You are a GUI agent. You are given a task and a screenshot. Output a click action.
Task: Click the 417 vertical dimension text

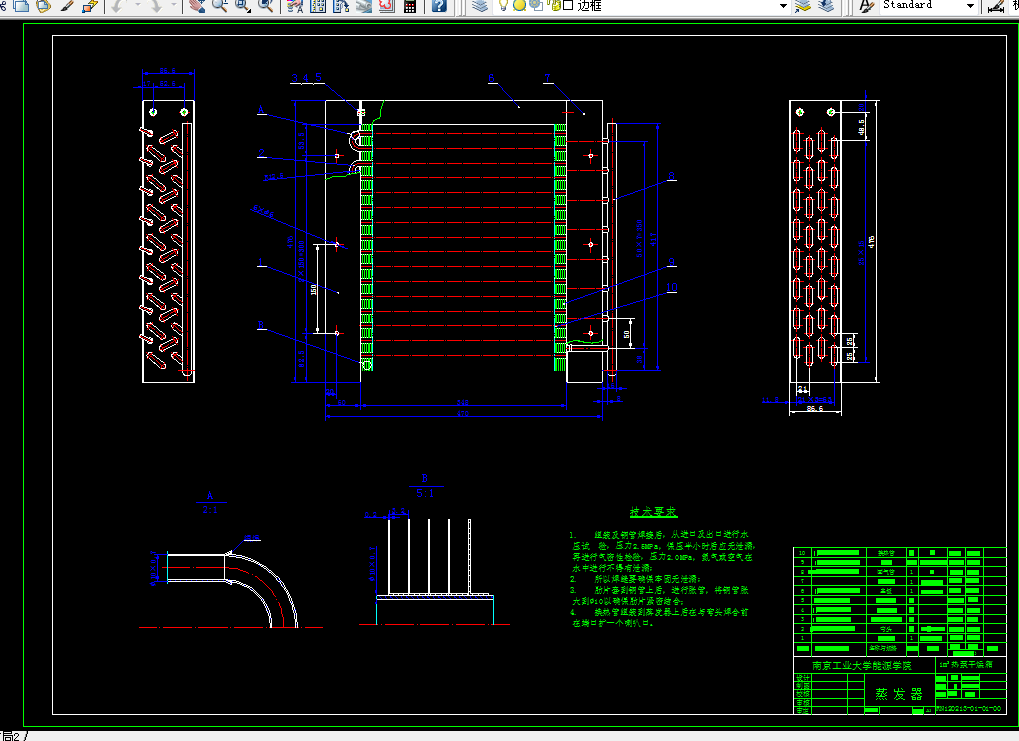tap(653, 239)
